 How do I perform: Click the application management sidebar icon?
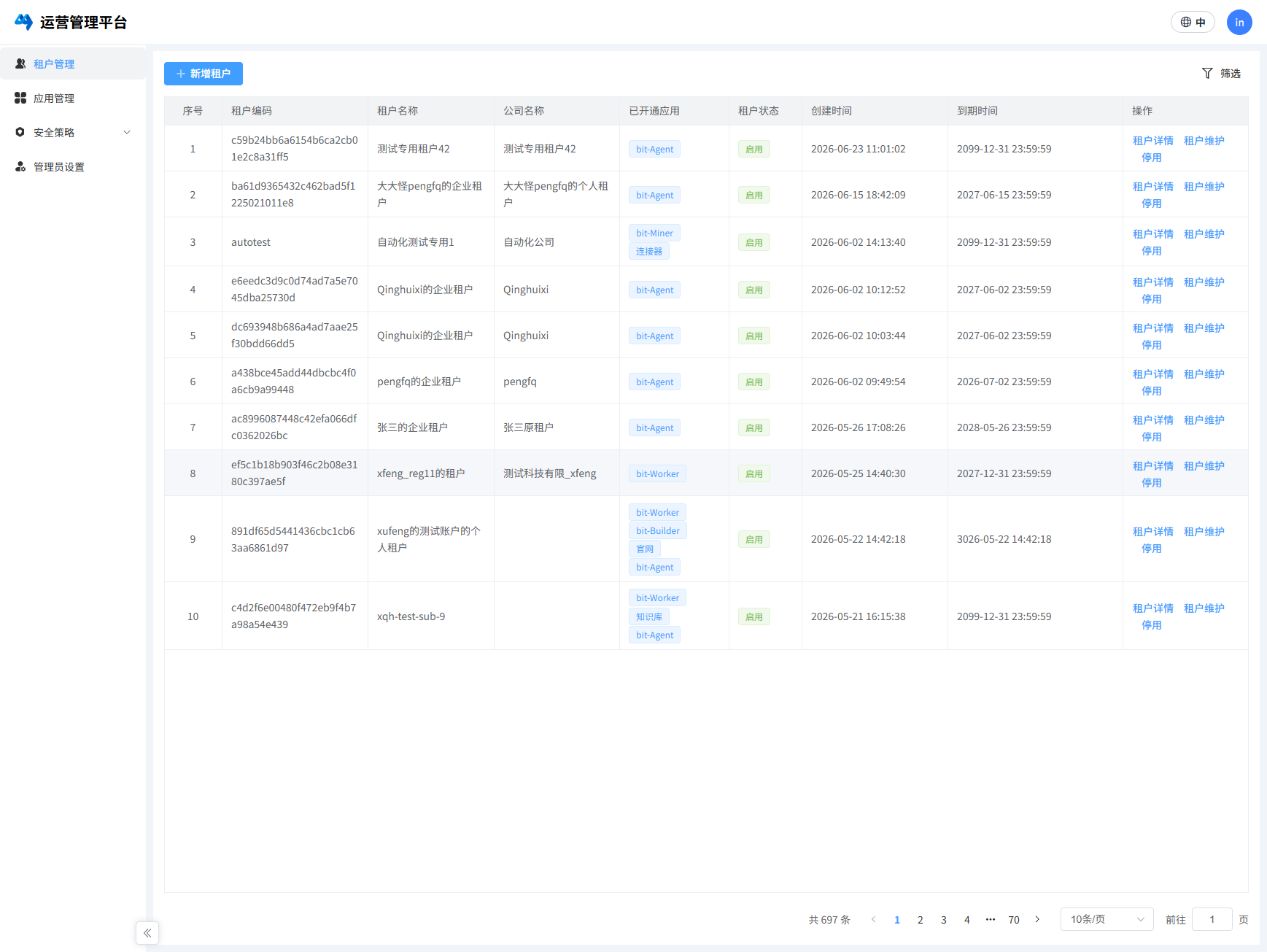point(20,98)
